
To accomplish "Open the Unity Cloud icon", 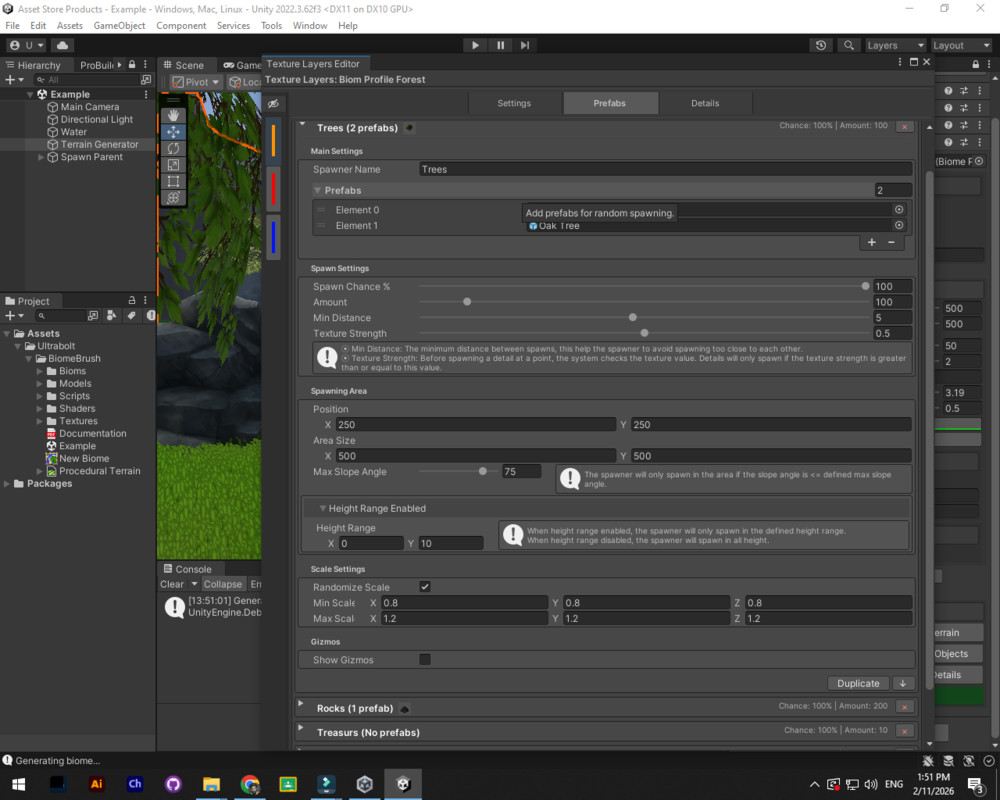I will click(62, 45).
